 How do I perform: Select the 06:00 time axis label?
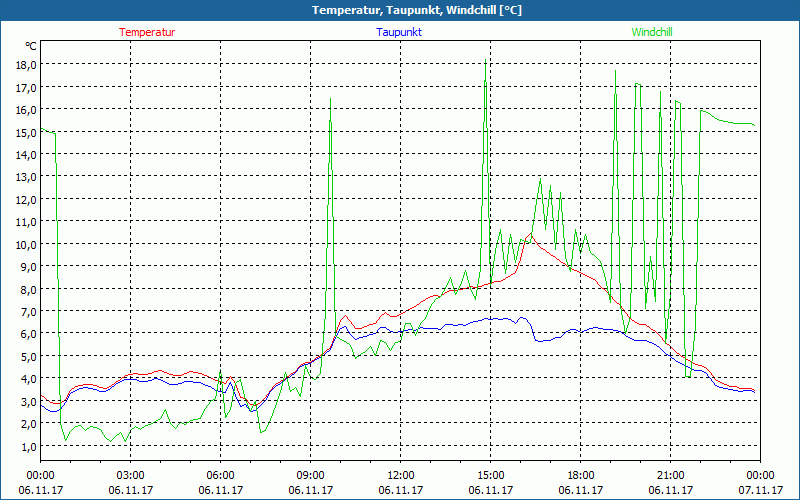(220, 475)
